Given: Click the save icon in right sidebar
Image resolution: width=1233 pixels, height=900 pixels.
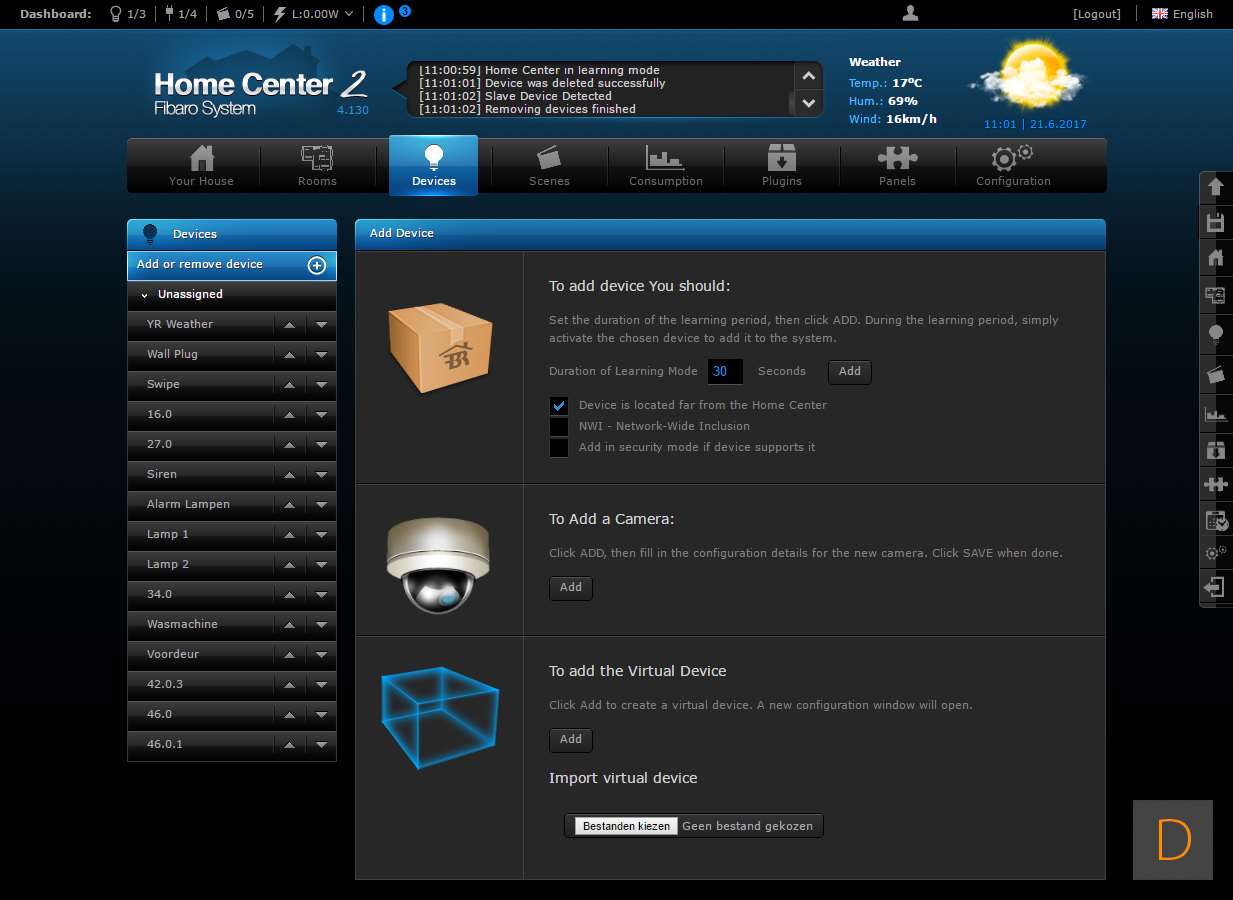Looking at the screenshot, I should [x=1216, y=222].
